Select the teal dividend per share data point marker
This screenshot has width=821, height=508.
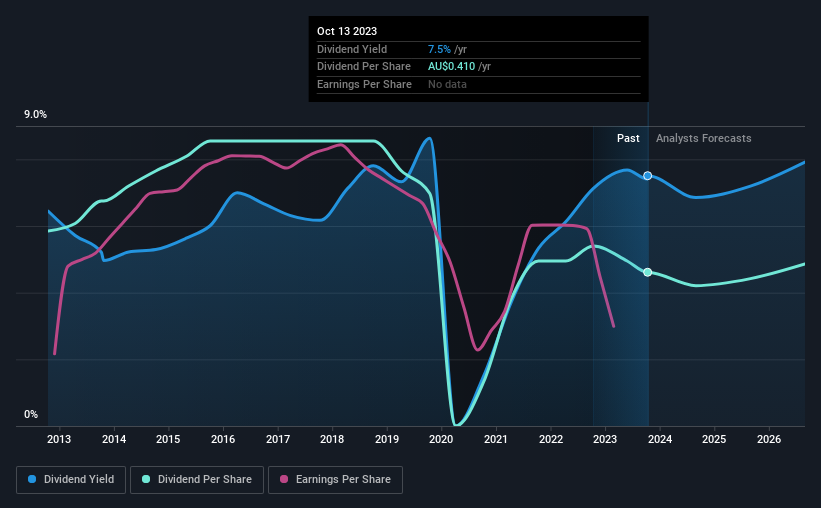coord(648,272)
